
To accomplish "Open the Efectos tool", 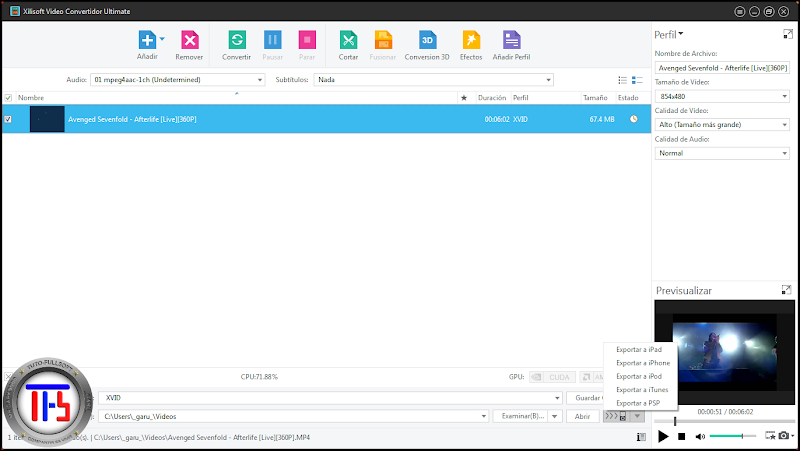I will (471, 40).
